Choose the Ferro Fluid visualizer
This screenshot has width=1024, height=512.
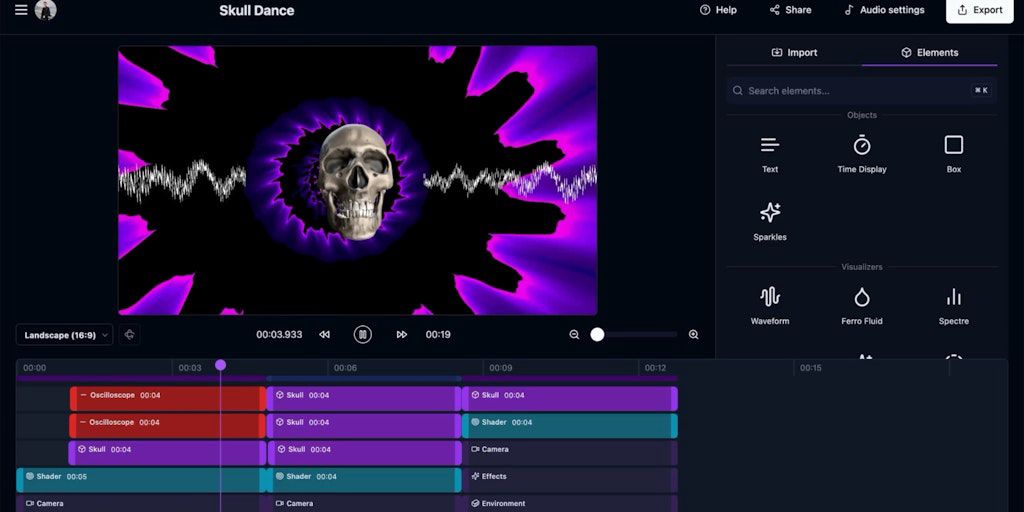tap(861, 305)
